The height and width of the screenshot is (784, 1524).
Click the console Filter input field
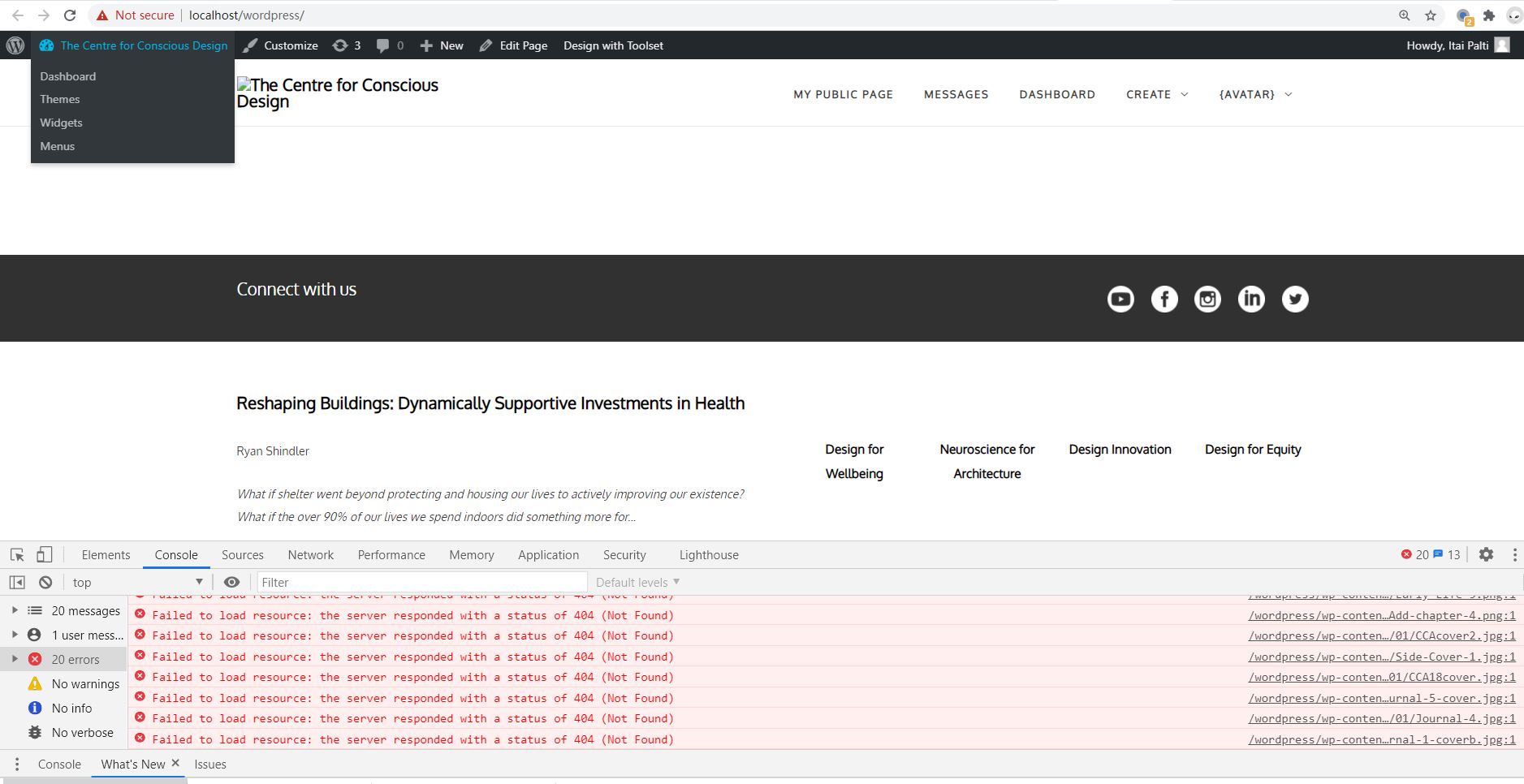point(422,583)
